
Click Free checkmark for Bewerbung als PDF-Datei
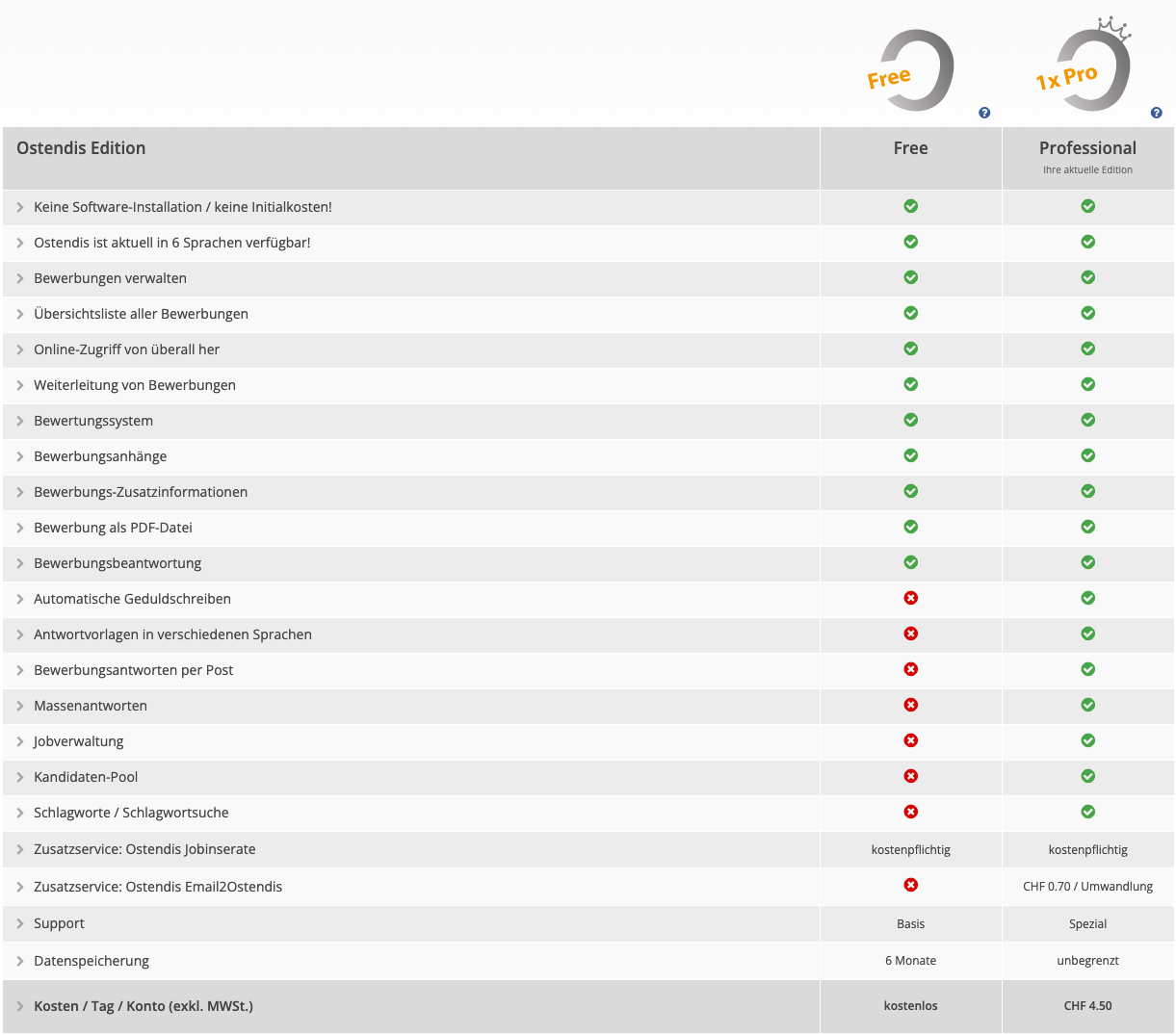(911, 527)
